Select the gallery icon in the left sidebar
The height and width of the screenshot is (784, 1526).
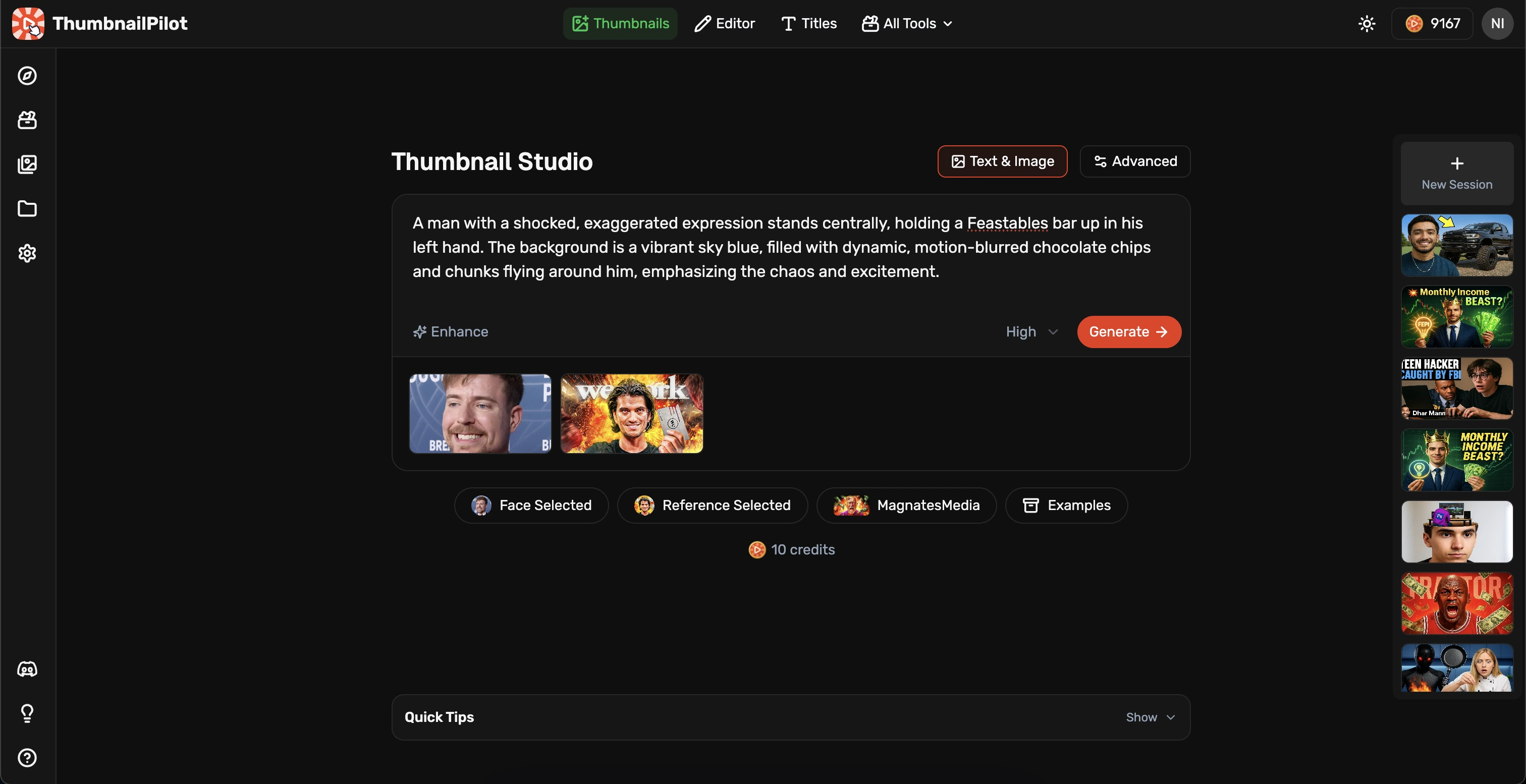point(27,164)
